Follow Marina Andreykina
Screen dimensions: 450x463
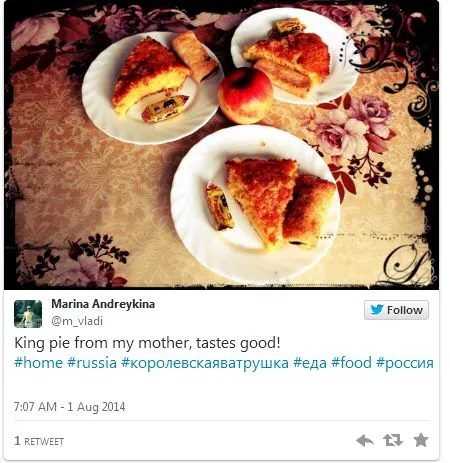396,310
